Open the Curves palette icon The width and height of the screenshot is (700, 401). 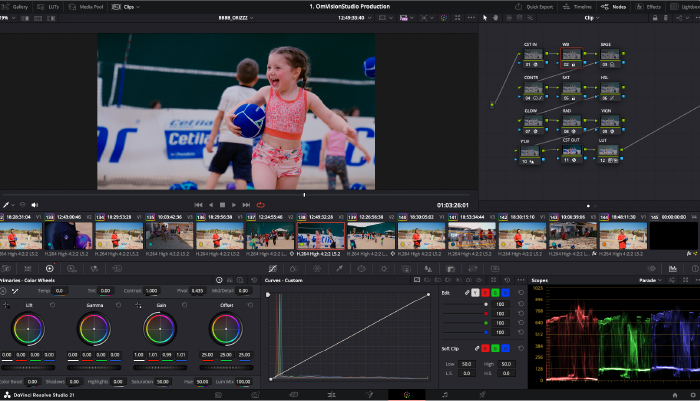(x=273, y=268)
